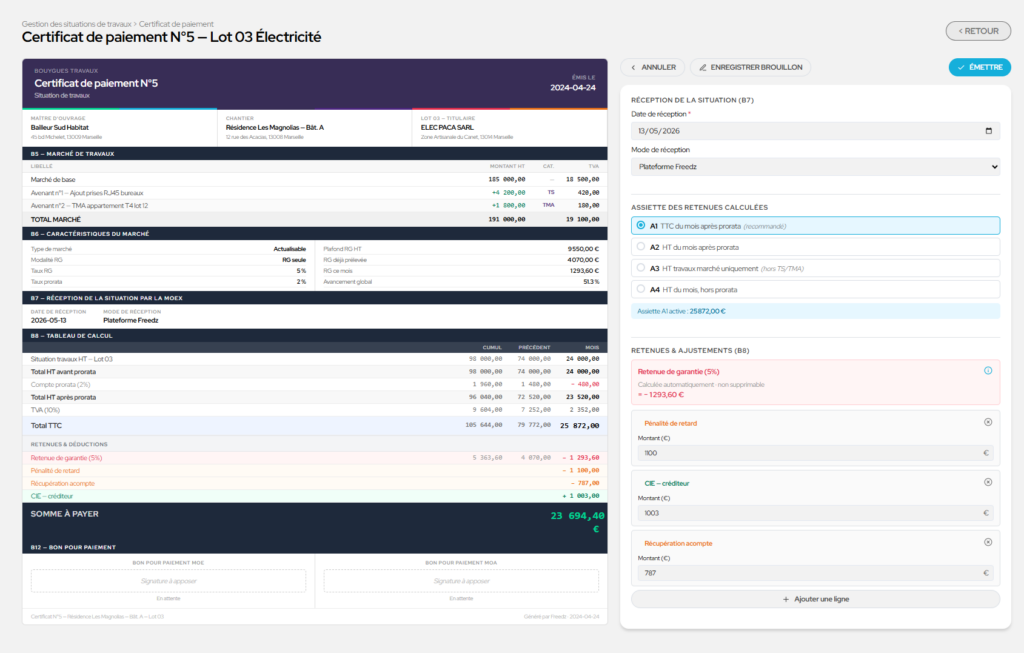Edit the Pénalité de retard amount field
The width and height of the screenshot is (1024, 653).
tap(815, 453)
